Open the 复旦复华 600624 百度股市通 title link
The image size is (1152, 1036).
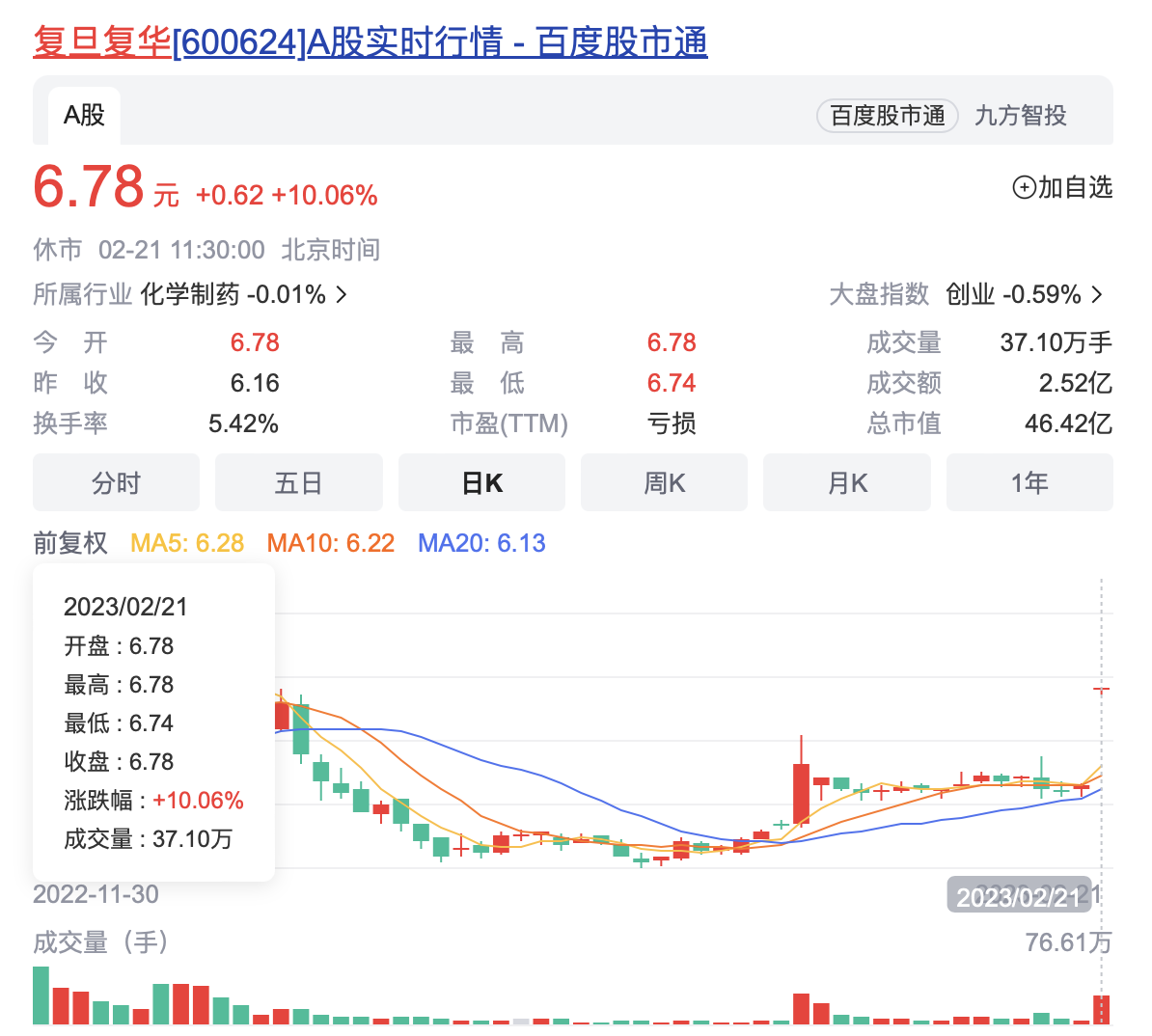370,41
